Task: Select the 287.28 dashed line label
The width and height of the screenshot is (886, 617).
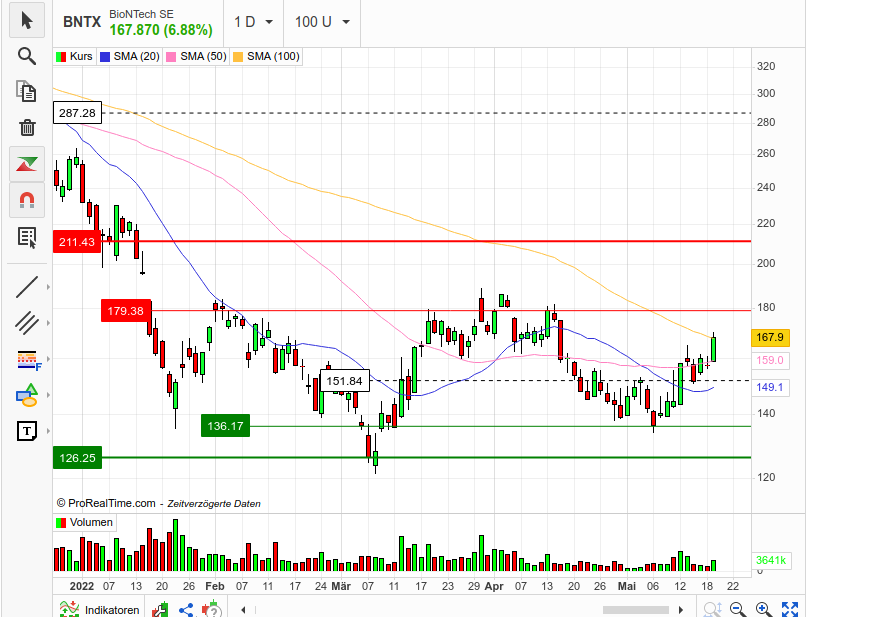Action: tap(77, 113)
